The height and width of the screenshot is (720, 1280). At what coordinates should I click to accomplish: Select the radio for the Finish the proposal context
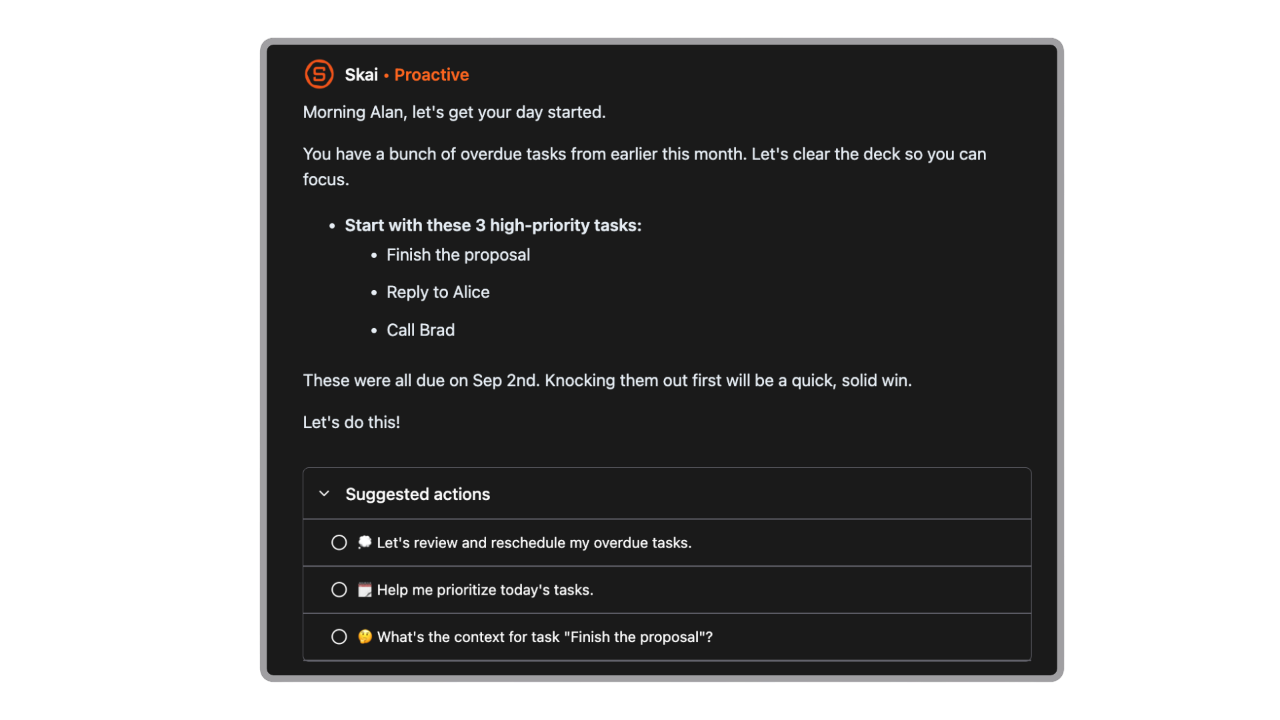click(x=339, y=636)
